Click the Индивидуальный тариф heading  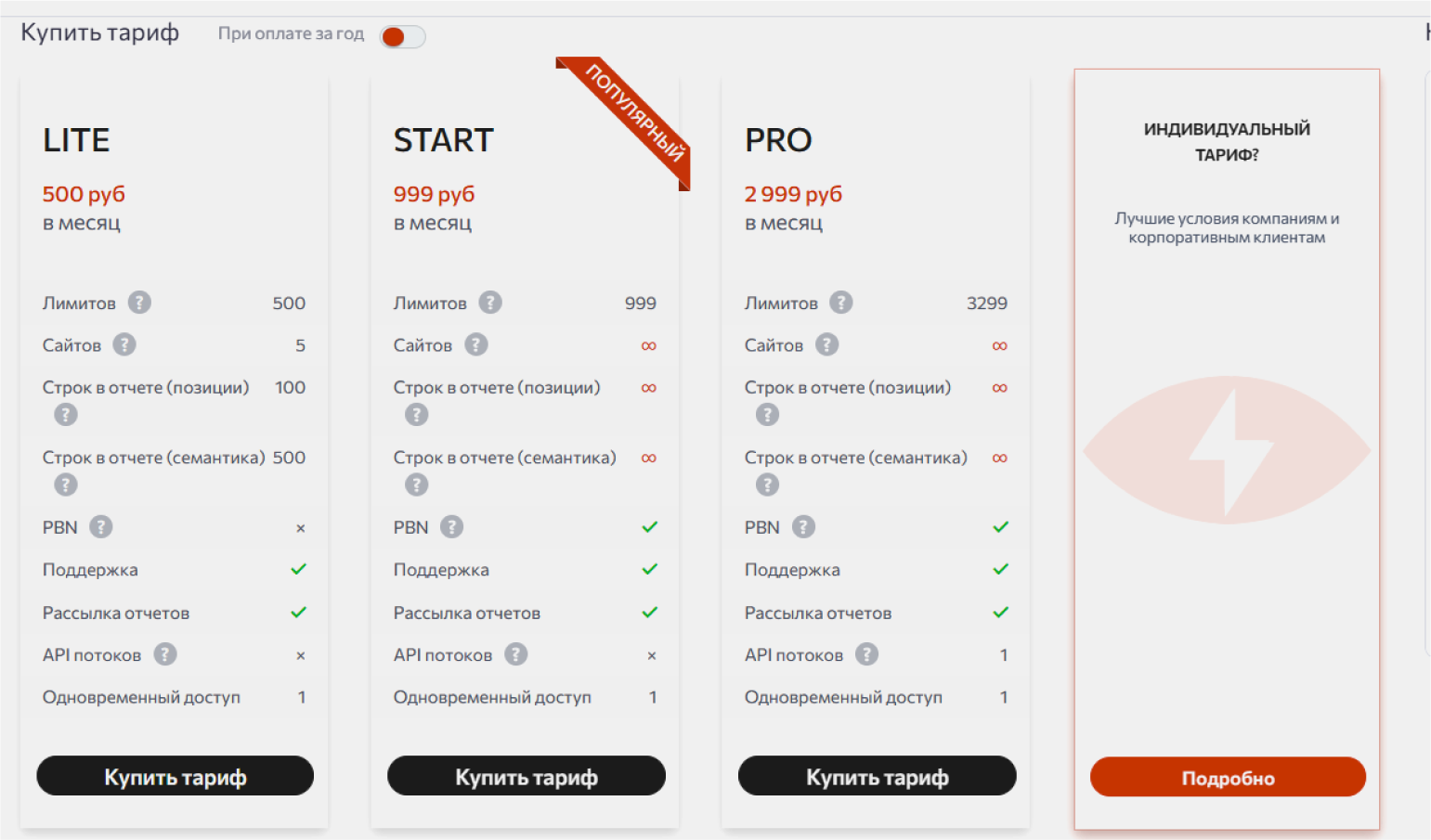click(x=1227, y=142)
